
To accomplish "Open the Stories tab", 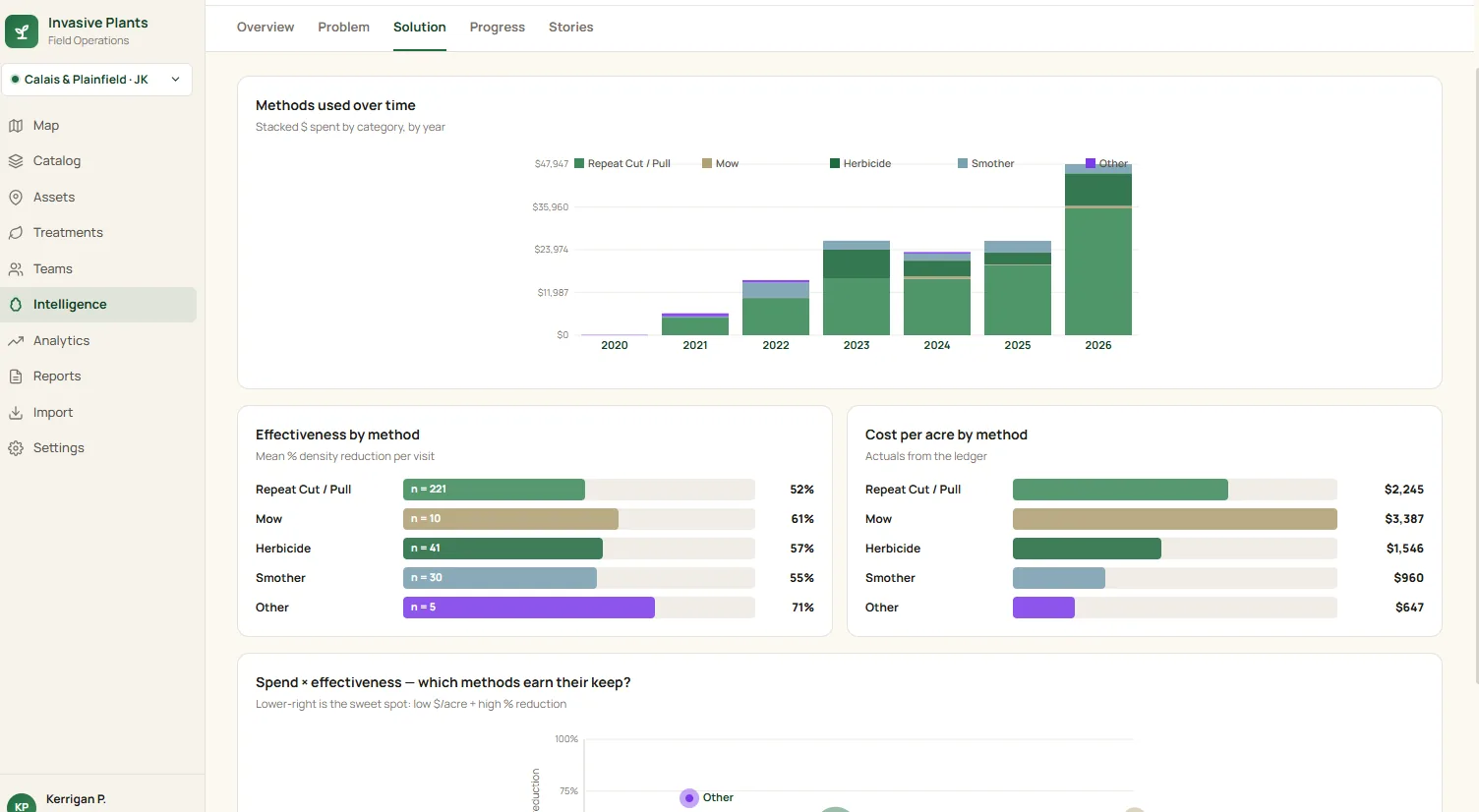I will pos(570,27).
